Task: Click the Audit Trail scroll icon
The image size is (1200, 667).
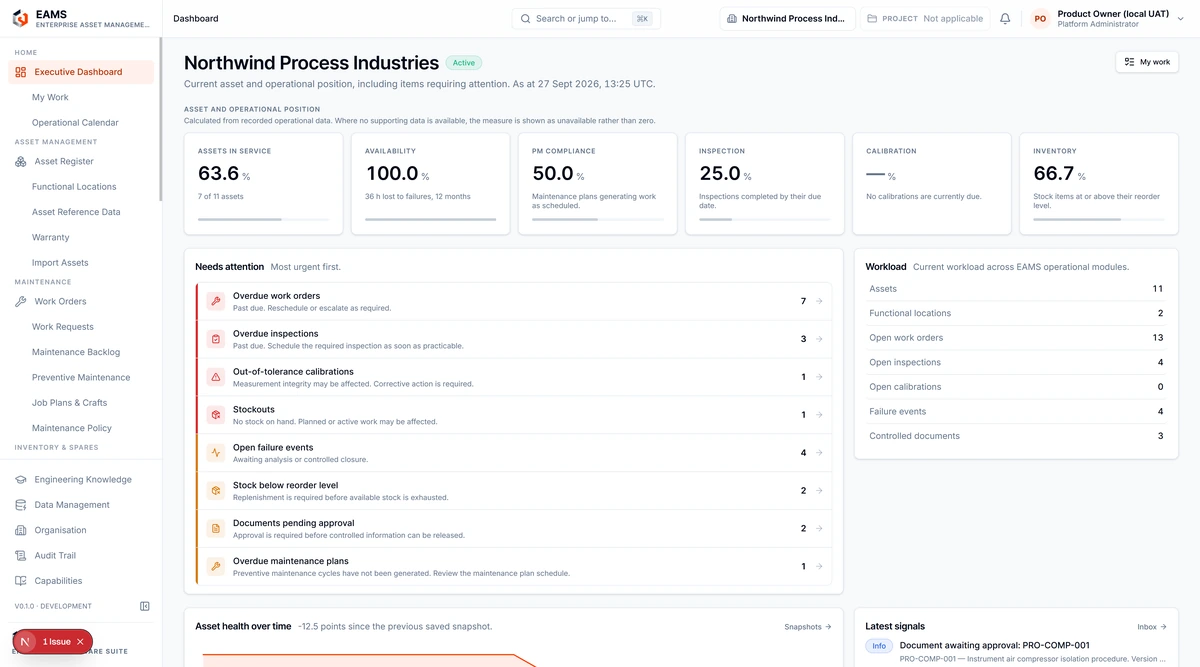Action: pos(21,555)
